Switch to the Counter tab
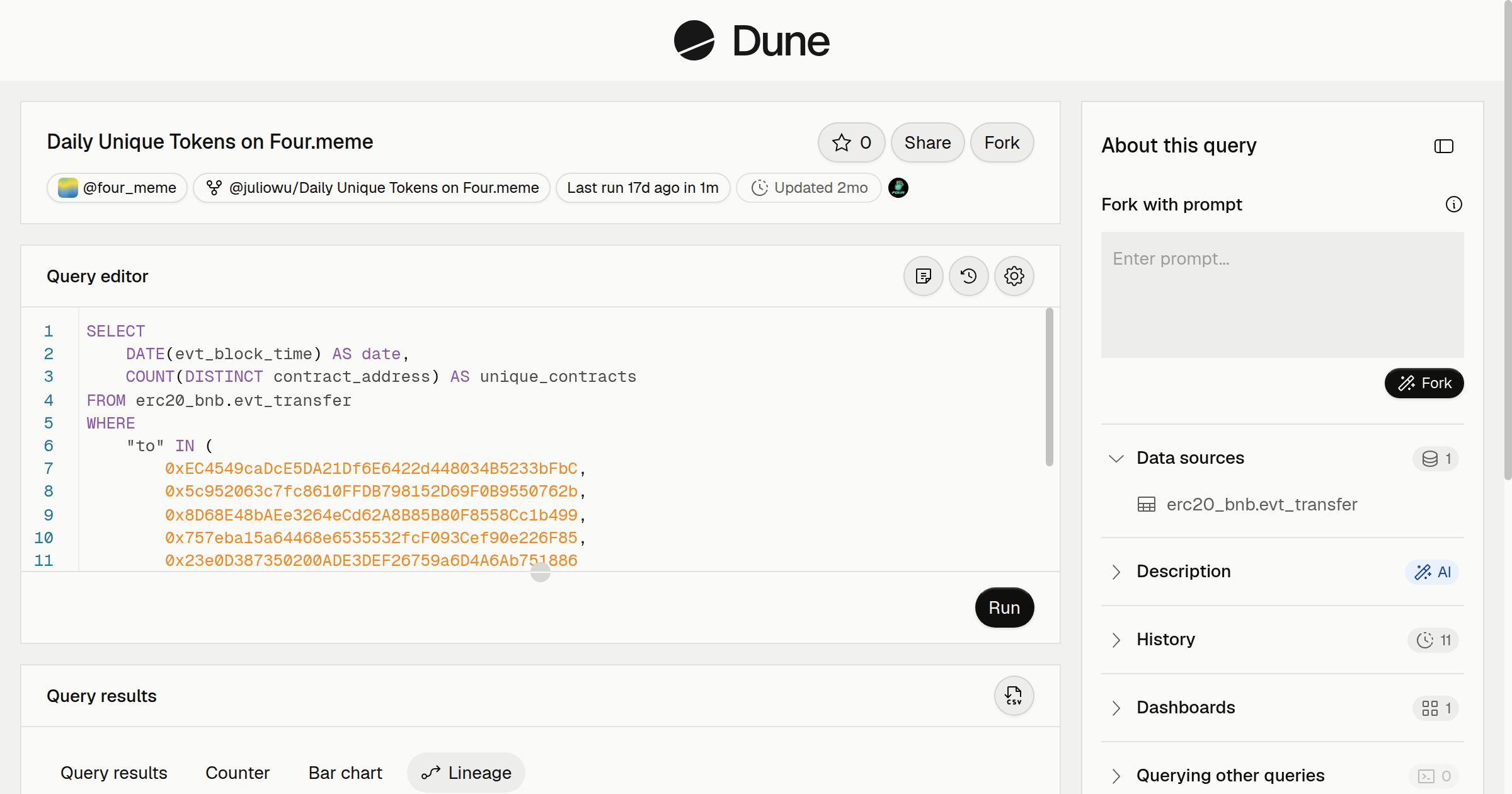The width and height of the screenshot is (1512, 794). click(238, 773)
